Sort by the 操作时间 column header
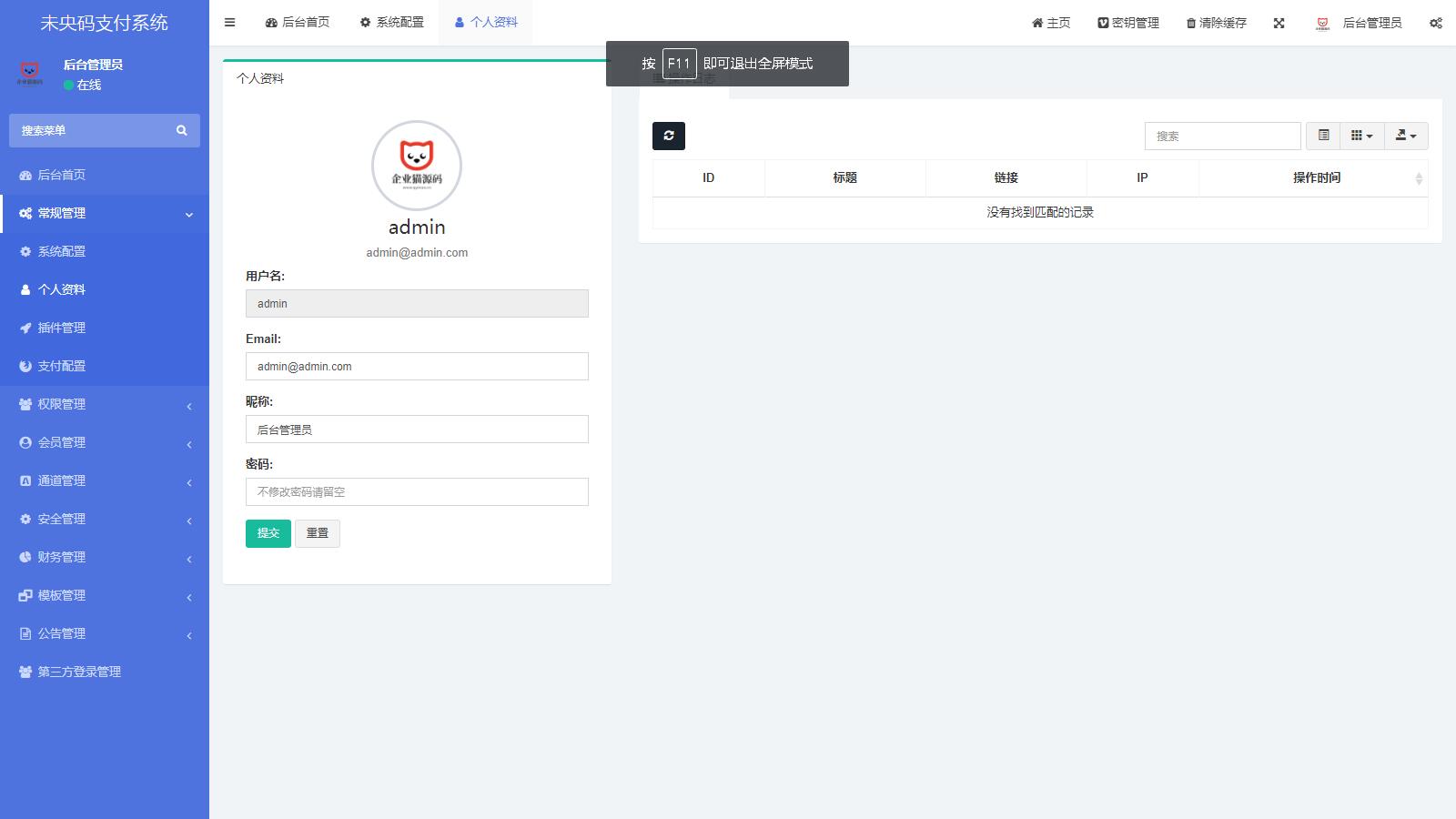 point(1316,177)
